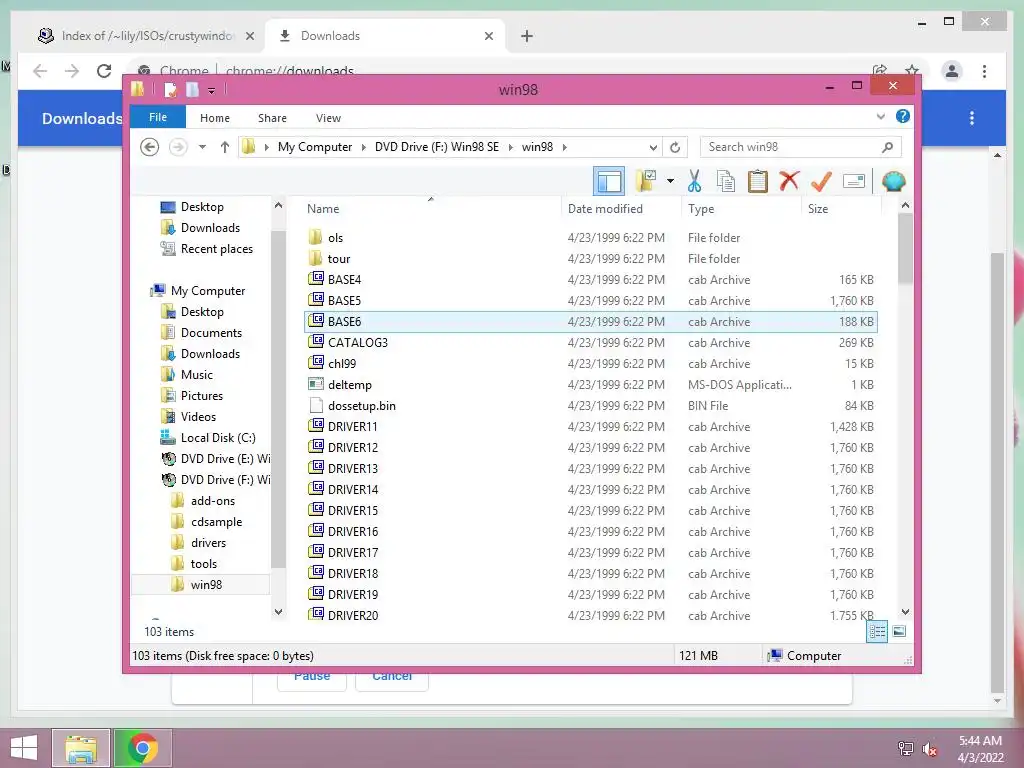Toggle the navigation pane toolbar button
The image size is (1024, 768).
coord(609,182)
